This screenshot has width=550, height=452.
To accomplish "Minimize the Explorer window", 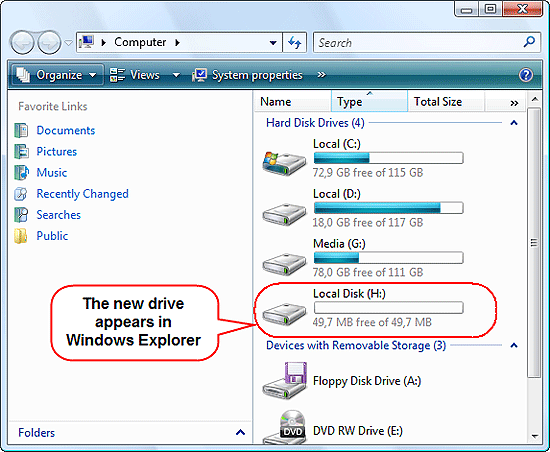I will click(466, 9).
